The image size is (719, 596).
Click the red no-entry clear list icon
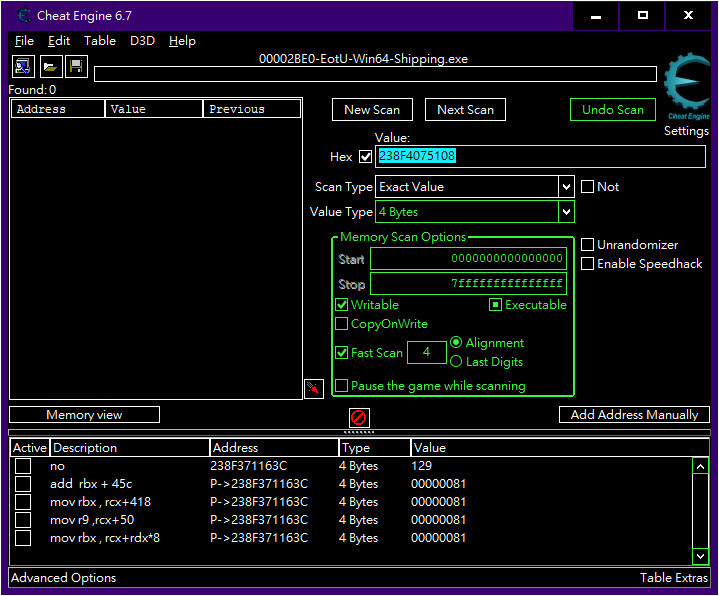pyautogui.click(x=359, y=418)
